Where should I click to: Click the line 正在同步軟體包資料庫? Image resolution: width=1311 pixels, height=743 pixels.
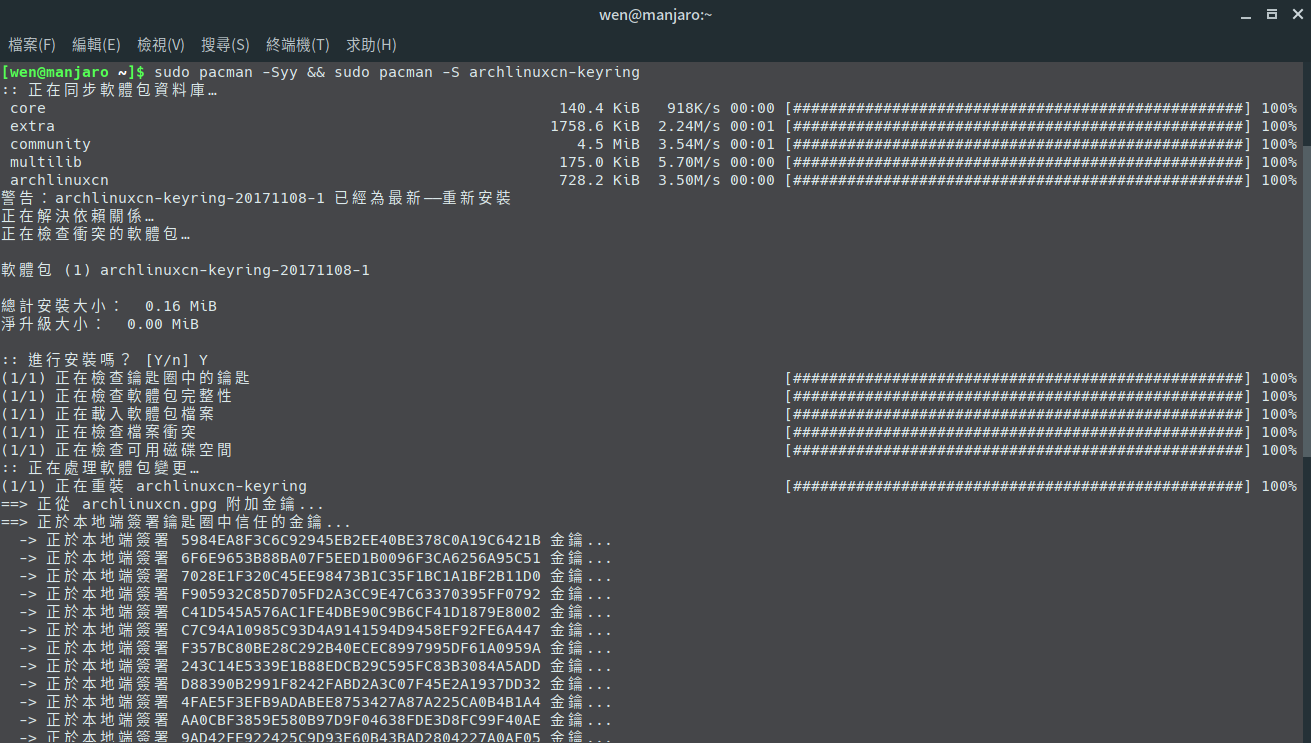tap(109, 90)
